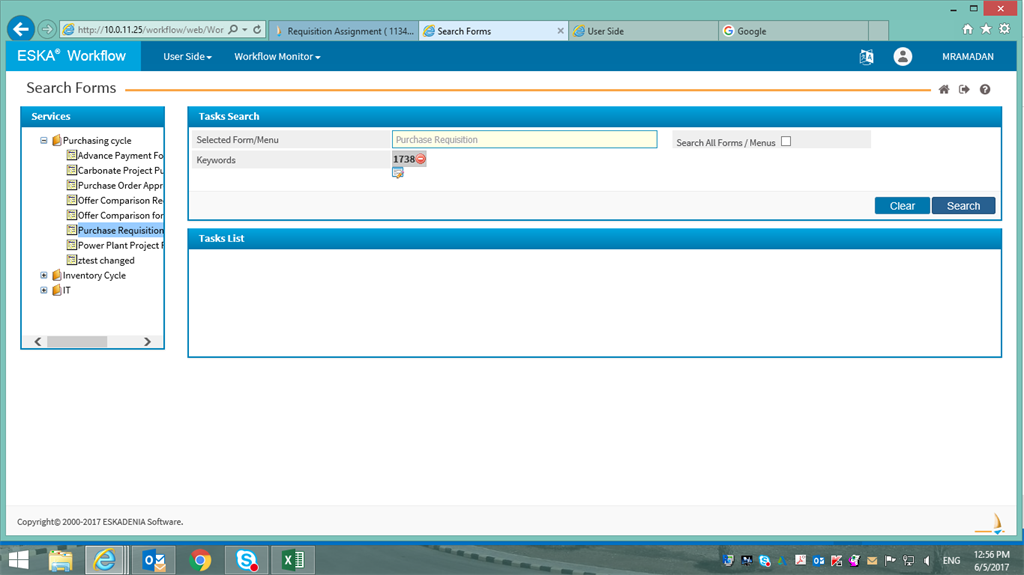Open the address bar dropdown arrow
The height and width of the screenshot is (575, 1024).
(x=245, y=29)
